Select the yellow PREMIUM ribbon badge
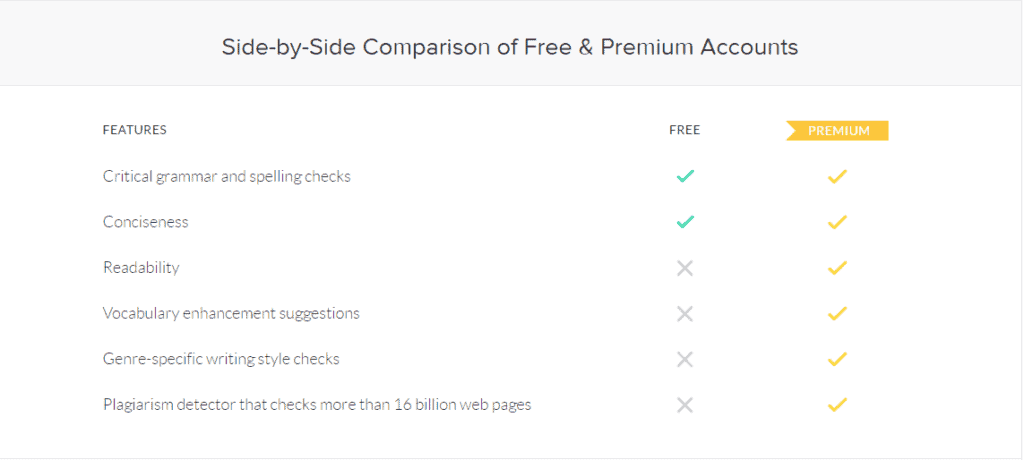This screenshot has width=1024, height=460. tap(837, 131)
